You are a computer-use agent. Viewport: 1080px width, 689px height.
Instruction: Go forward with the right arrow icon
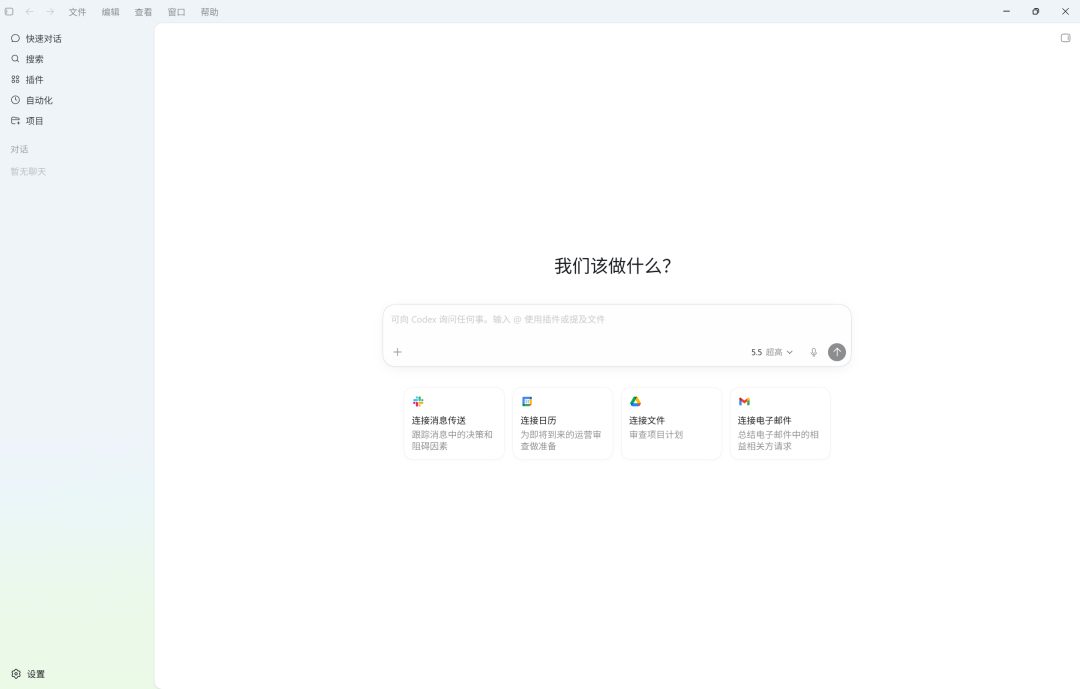coord(50,12)
